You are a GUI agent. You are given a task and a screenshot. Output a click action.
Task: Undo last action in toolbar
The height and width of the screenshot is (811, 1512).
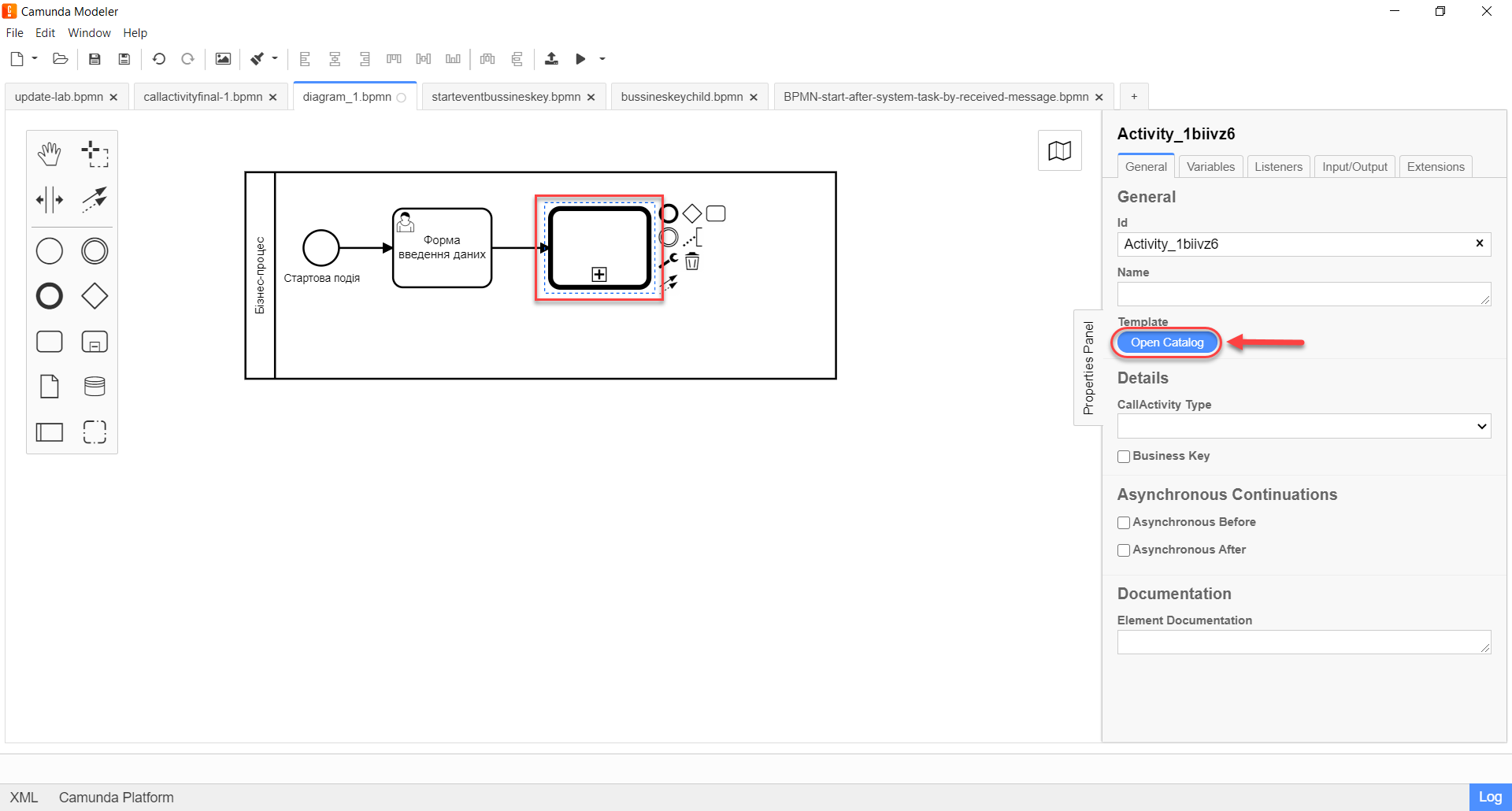click(159, 59)
